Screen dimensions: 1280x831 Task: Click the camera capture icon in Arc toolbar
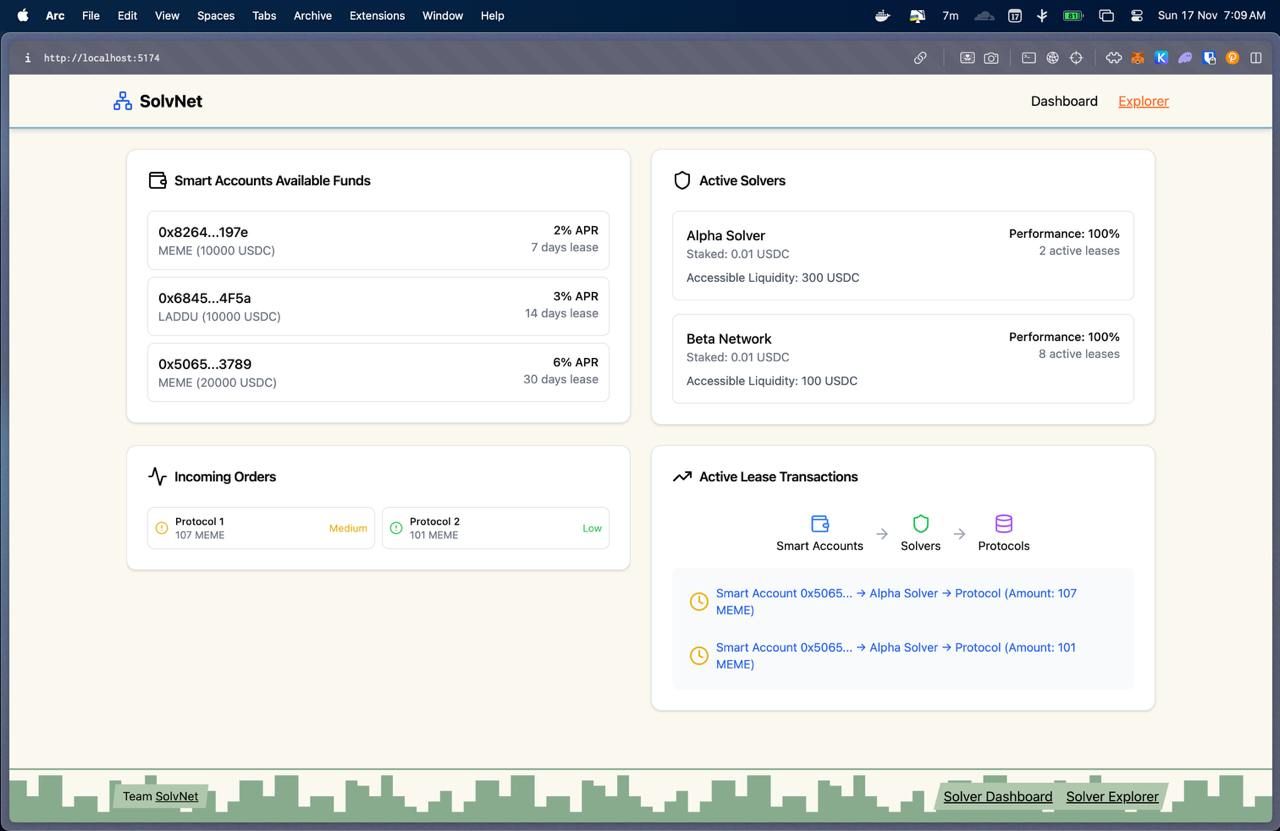point(991,58)
